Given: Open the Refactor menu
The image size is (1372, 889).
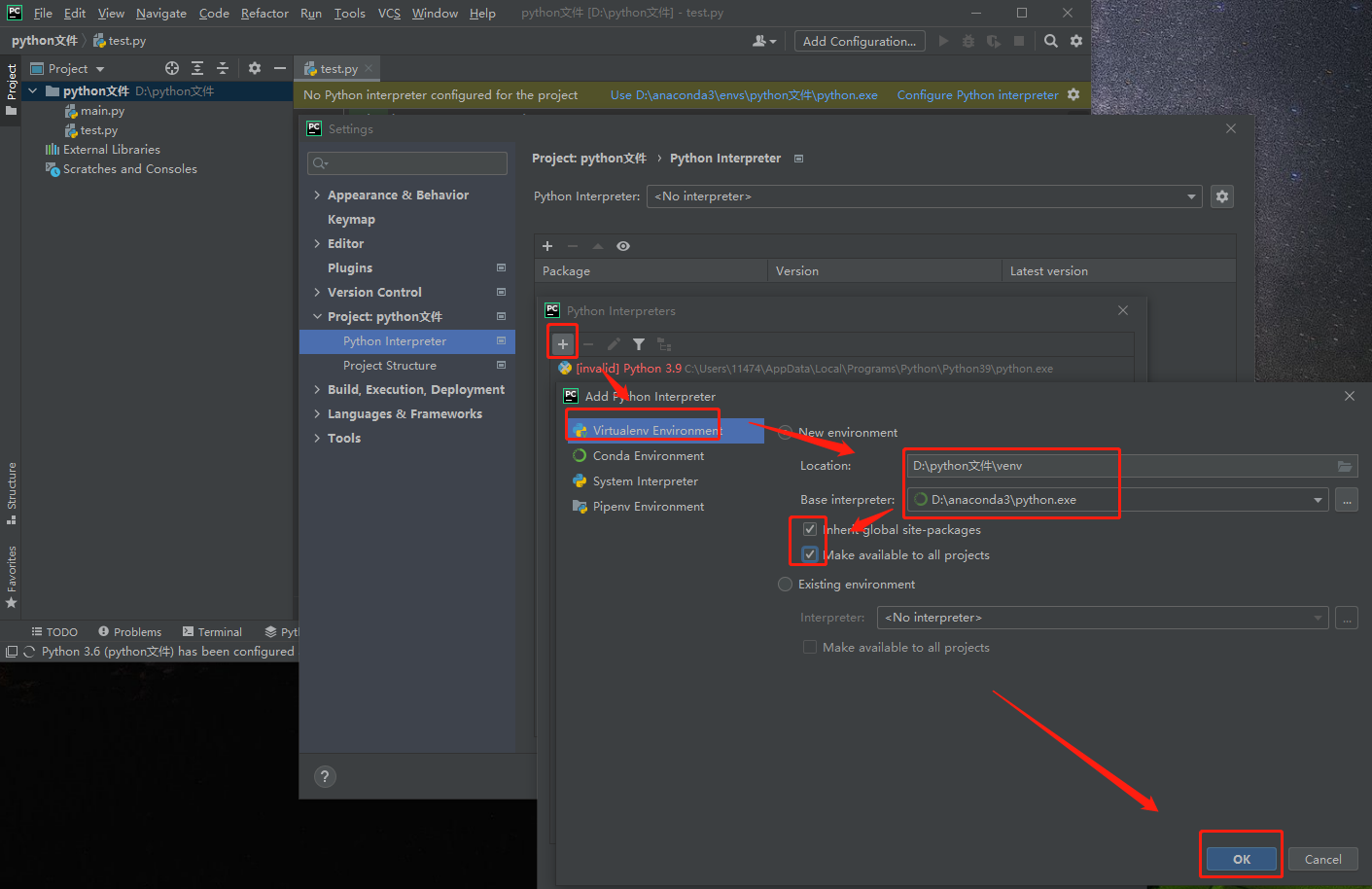Looking at the screenshot, I should [x=264, y=13].
